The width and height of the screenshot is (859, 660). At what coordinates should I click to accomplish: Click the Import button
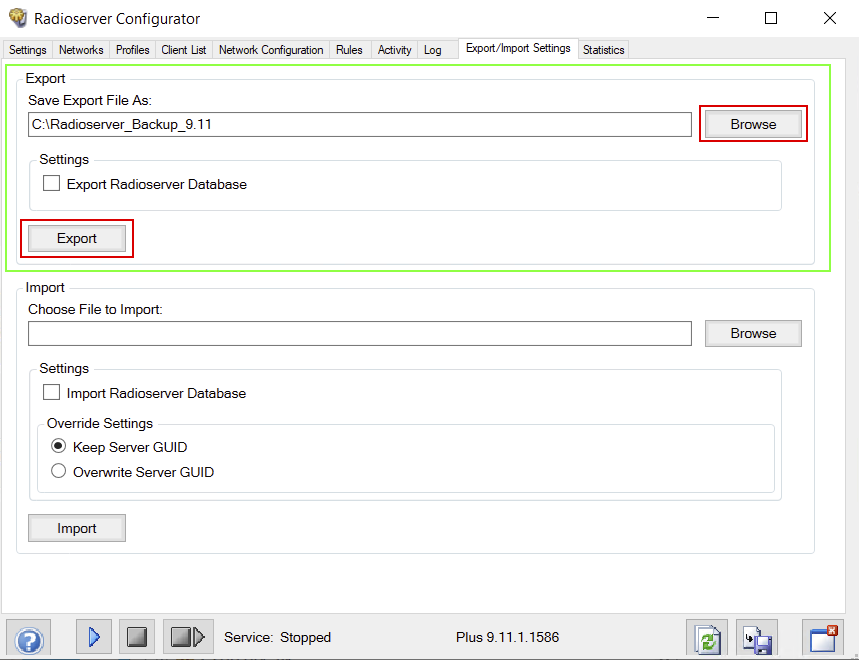pyautogui.click(x=77, y=528)
